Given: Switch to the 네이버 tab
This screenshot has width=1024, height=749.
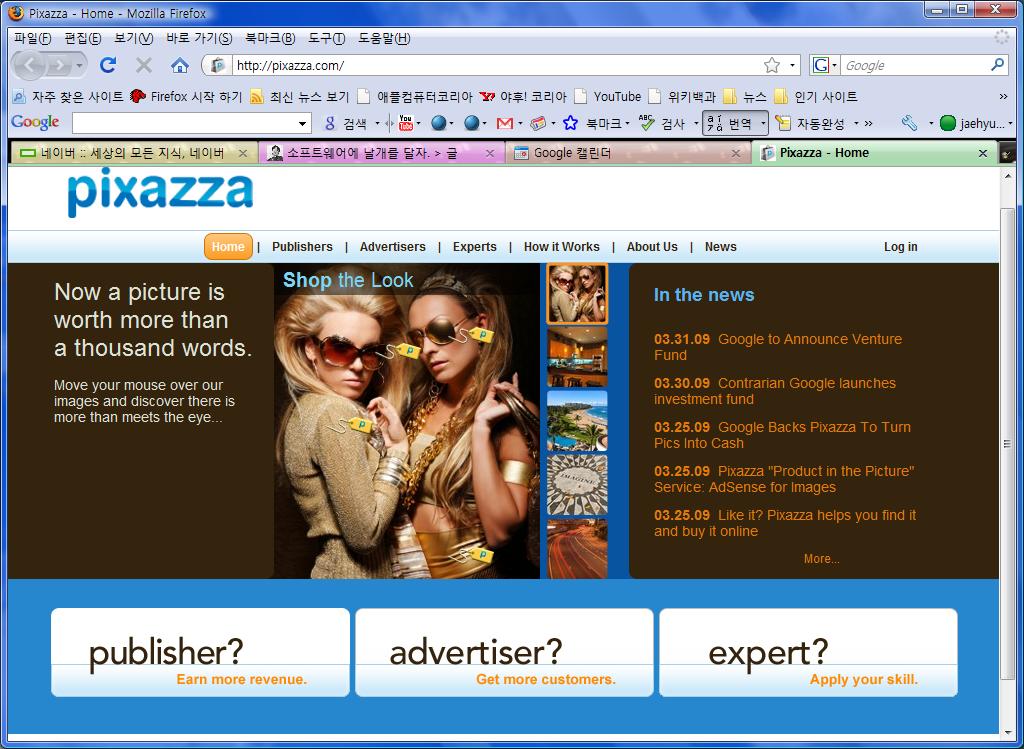Looking at the screenshot, I should (x=133, y=153).
